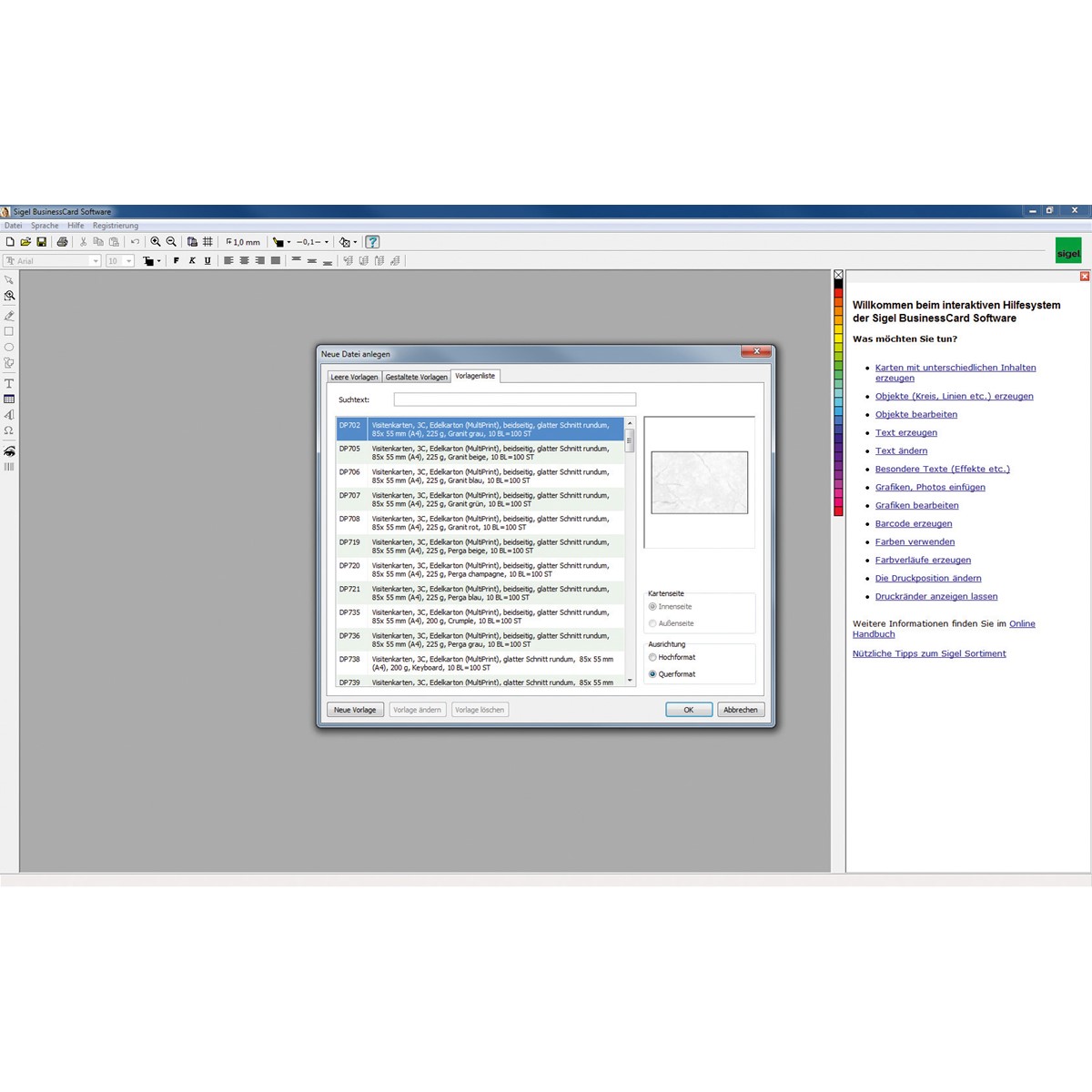Open the Farbverläufe erzeugen help link
This screenshot has width=1092, height=1092.
(x=923, y=561)
